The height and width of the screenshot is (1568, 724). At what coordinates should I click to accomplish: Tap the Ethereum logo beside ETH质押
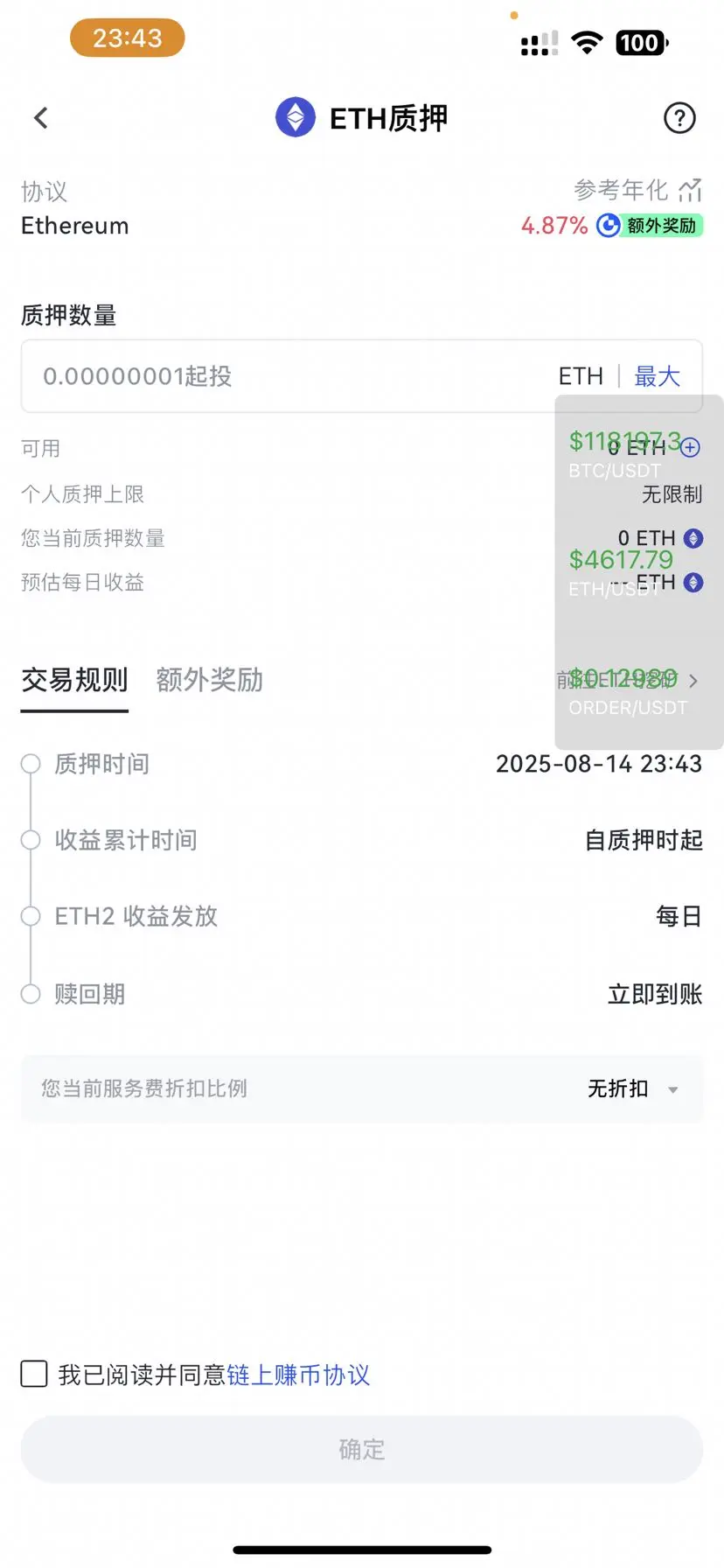point(296,117)
